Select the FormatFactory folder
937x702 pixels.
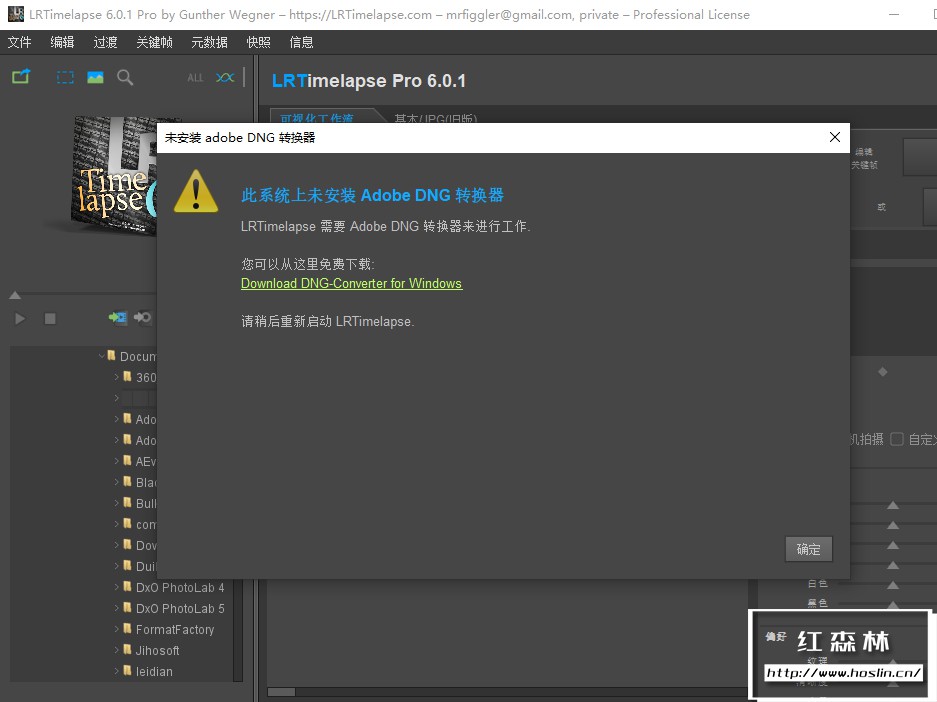(x=174, y=629)
